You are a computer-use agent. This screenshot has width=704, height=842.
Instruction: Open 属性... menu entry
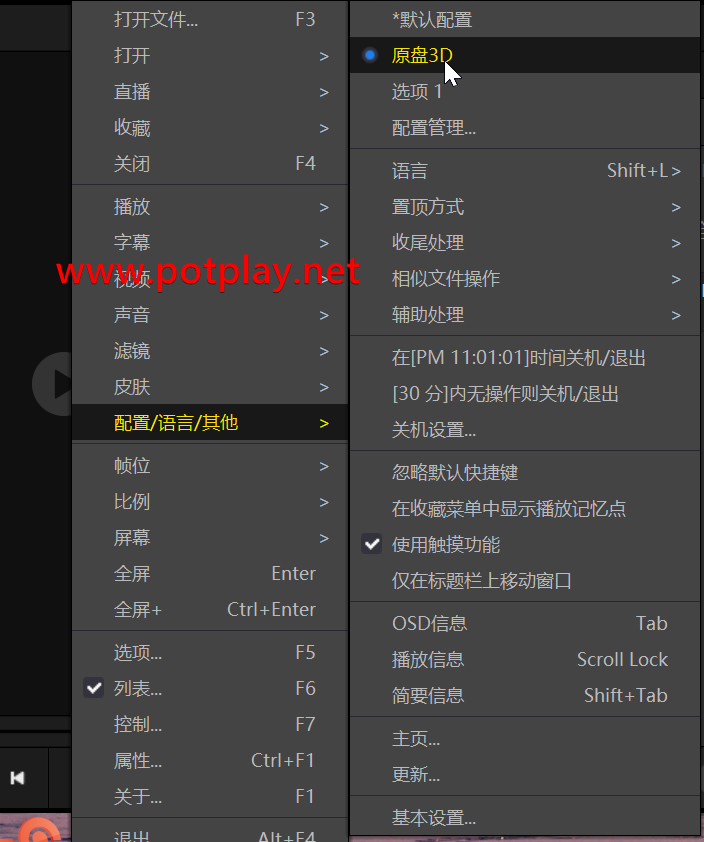click(210, 760)
